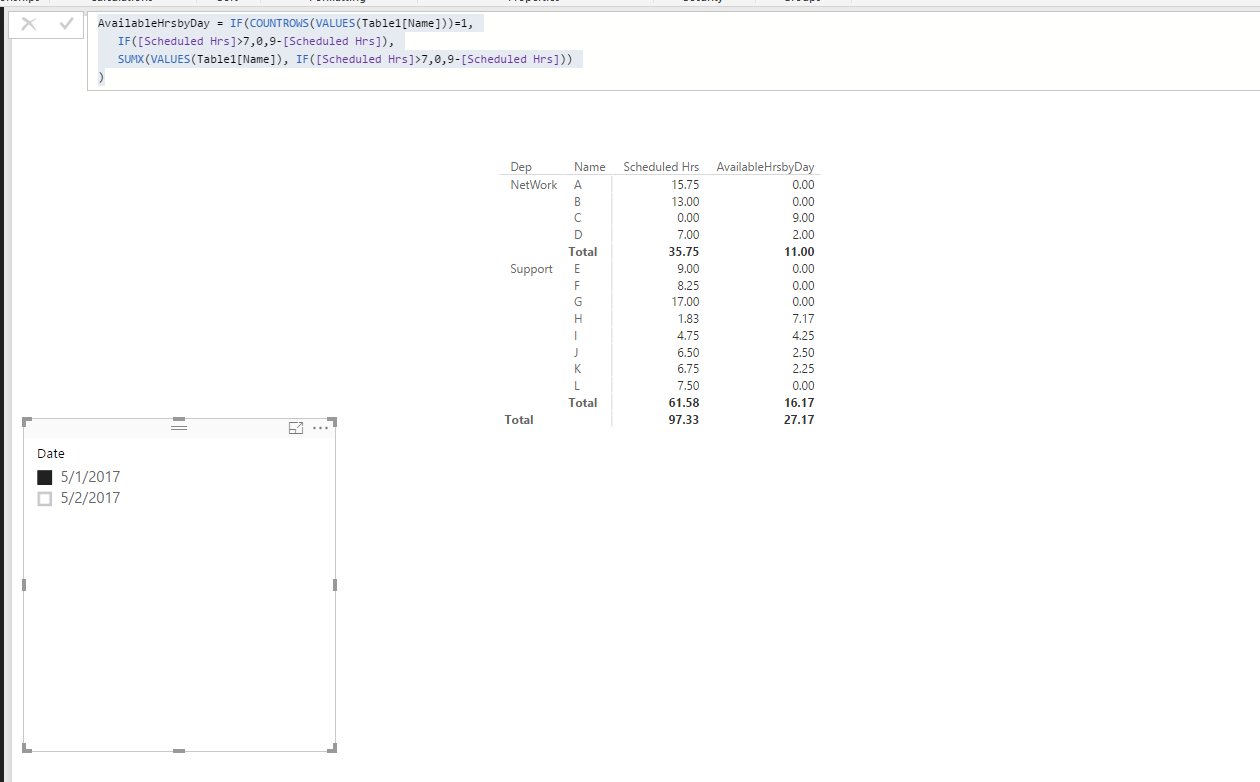Click the name cell E
The height and width of the screenshot is (782, 1260).
[x=578, y=269]
